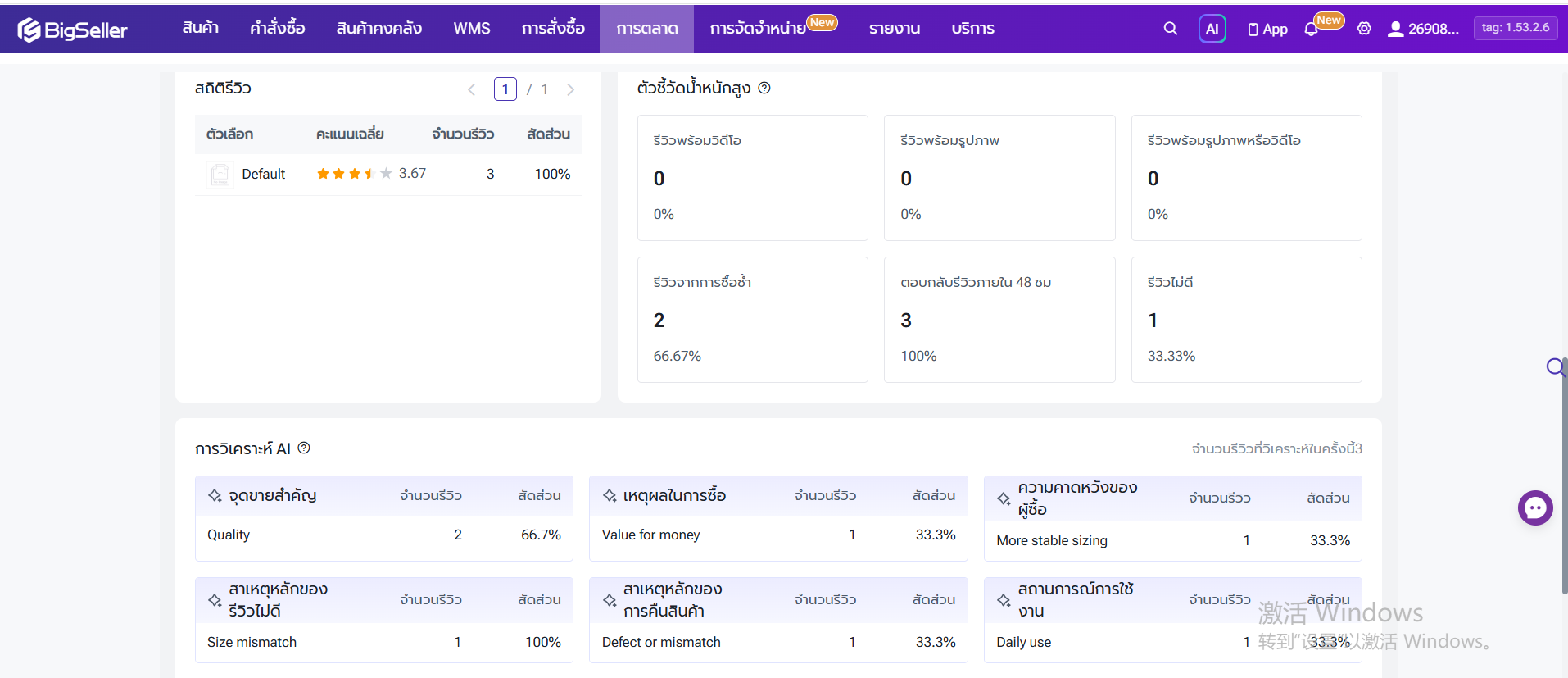Go to next page of สถิติรีวิว
This screenshot has width=1568, height=678.
coord(570,89)
